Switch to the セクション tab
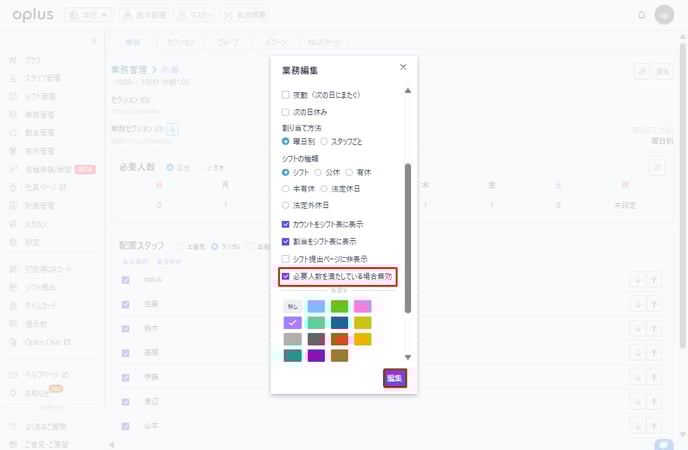Image resolution: width=688 pixels, height=450 pixels. [x=181, y=43]
